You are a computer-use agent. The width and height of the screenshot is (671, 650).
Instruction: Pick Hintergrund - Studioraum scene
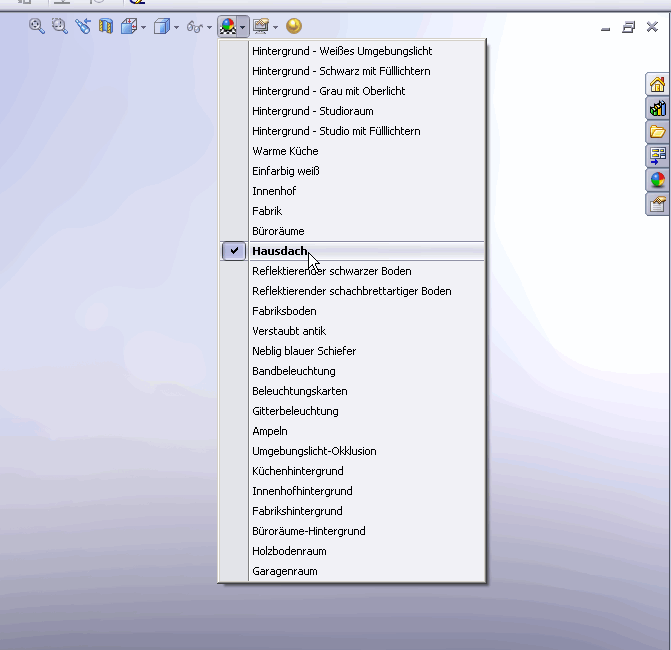(352, 111)
